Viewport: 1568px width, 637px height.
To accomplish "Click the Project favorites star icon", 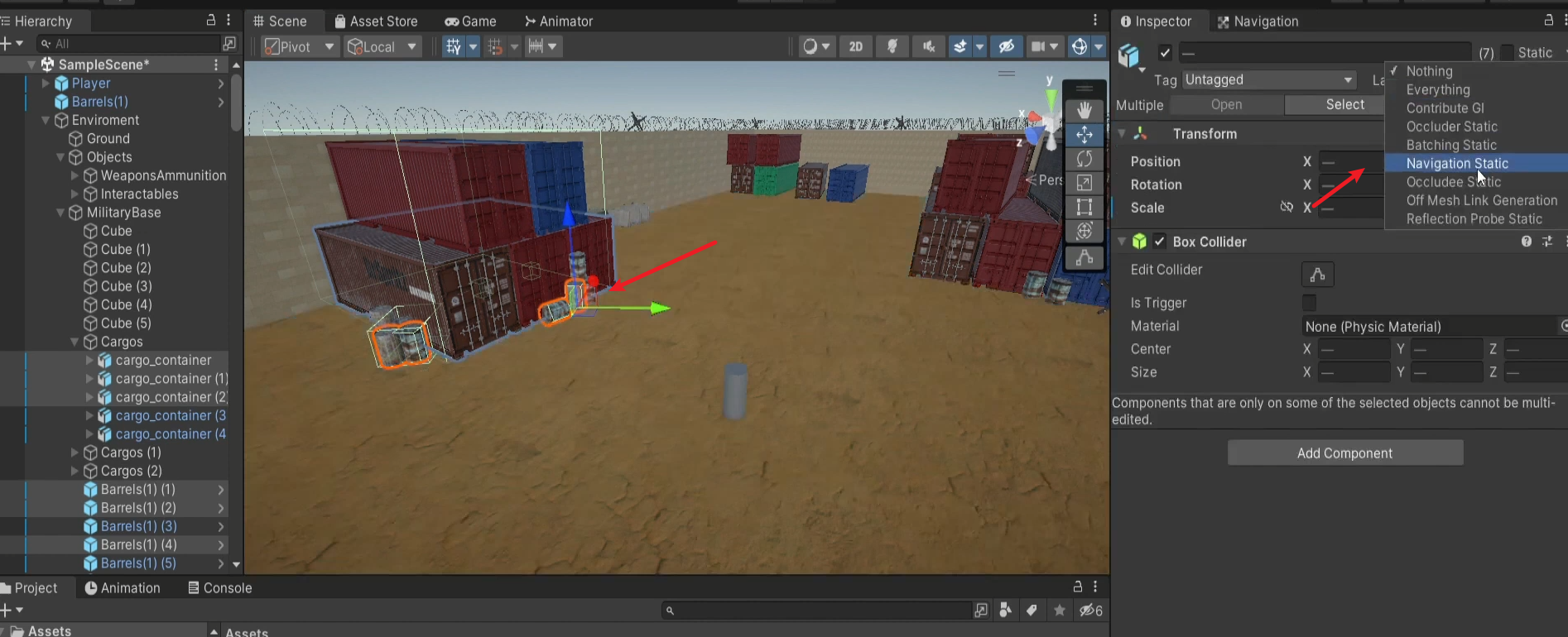I will pos(1060,611).
